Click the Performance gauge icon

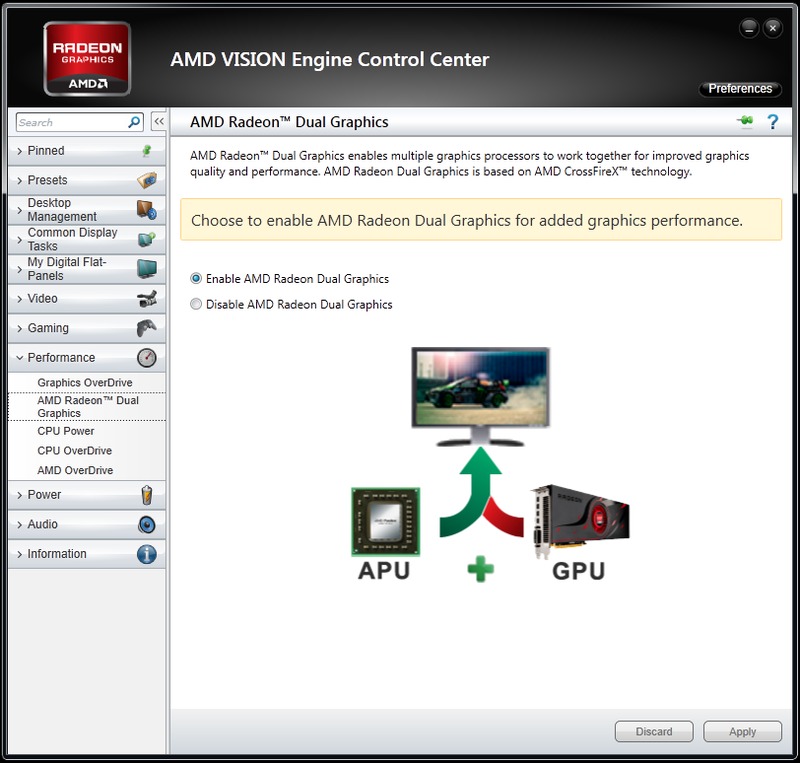tap(147, 357)
